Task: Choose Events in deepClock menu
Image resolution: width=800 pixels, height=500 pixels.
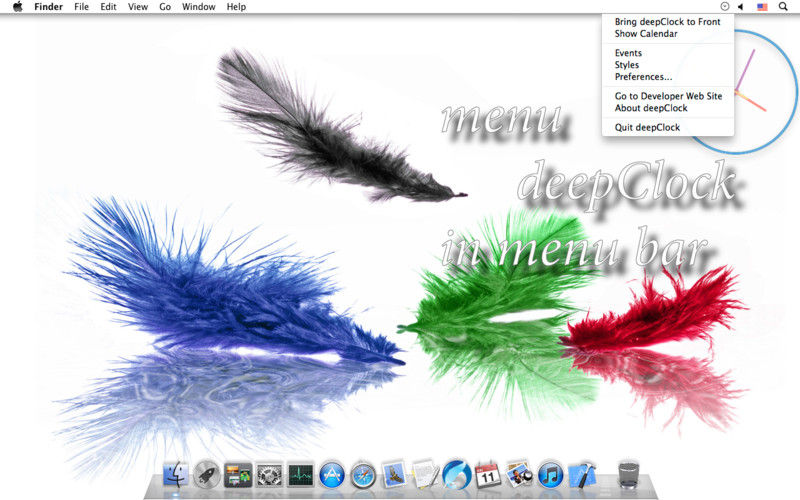Action: click(667, 53)
